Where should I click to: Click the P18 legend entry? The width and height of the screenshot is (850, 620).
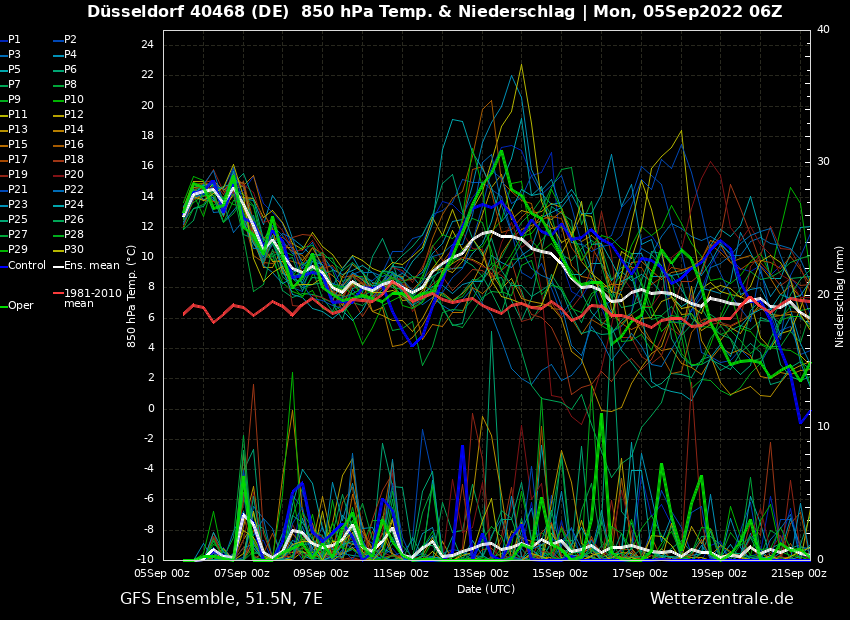74,160
